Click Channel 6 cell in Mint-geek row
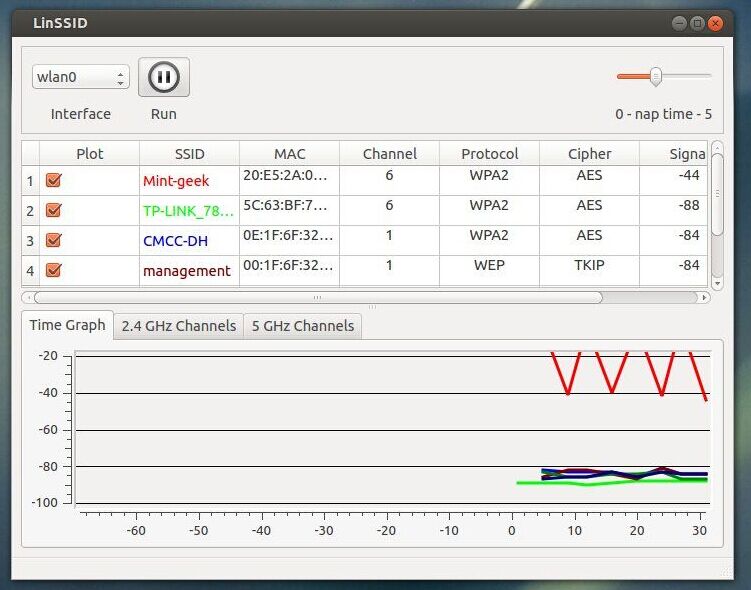This screenshot has width=751, height=590. pyautogui.click(x=389, y=181)
